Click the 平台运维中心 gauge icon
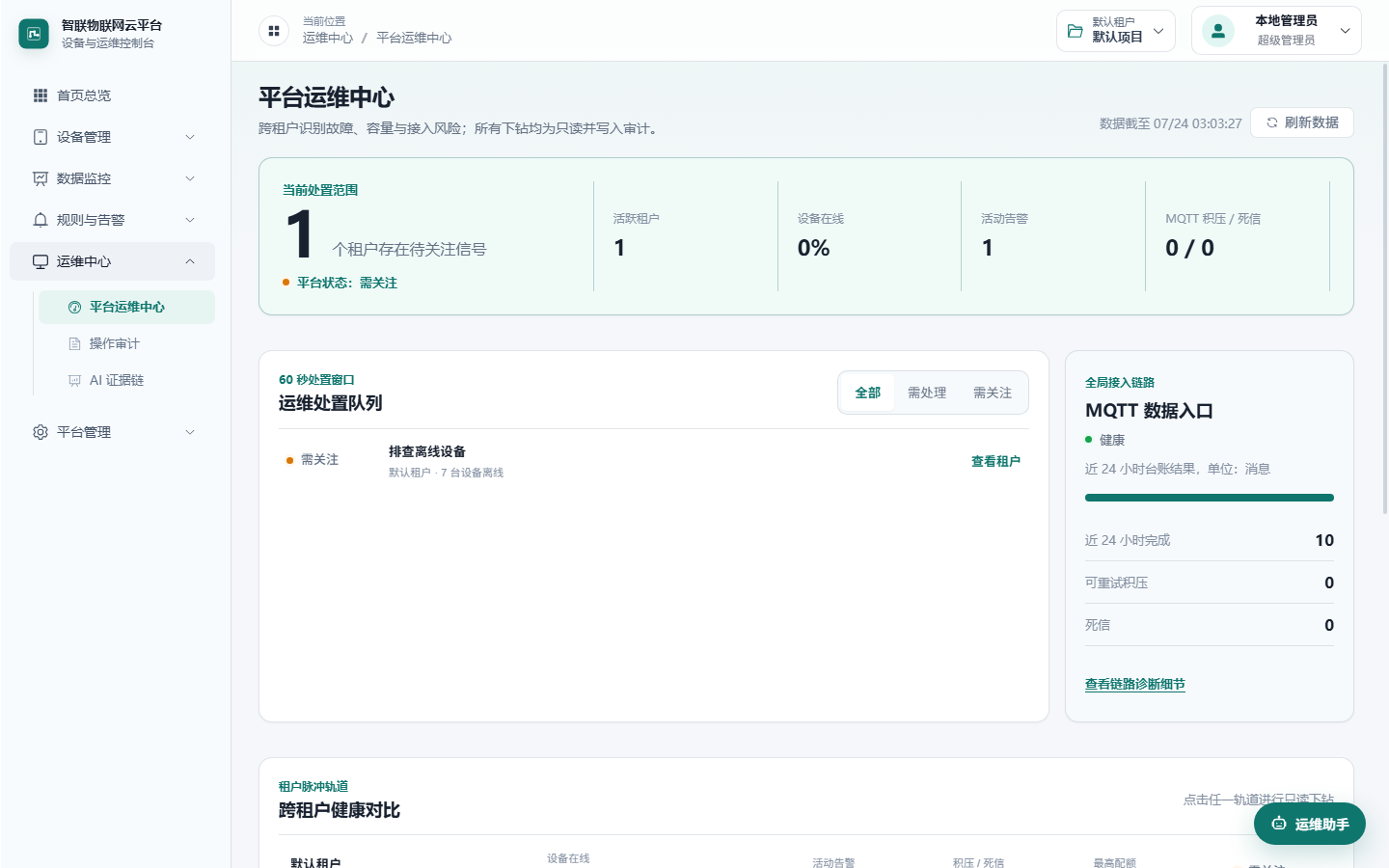 (x=74, y=308)
